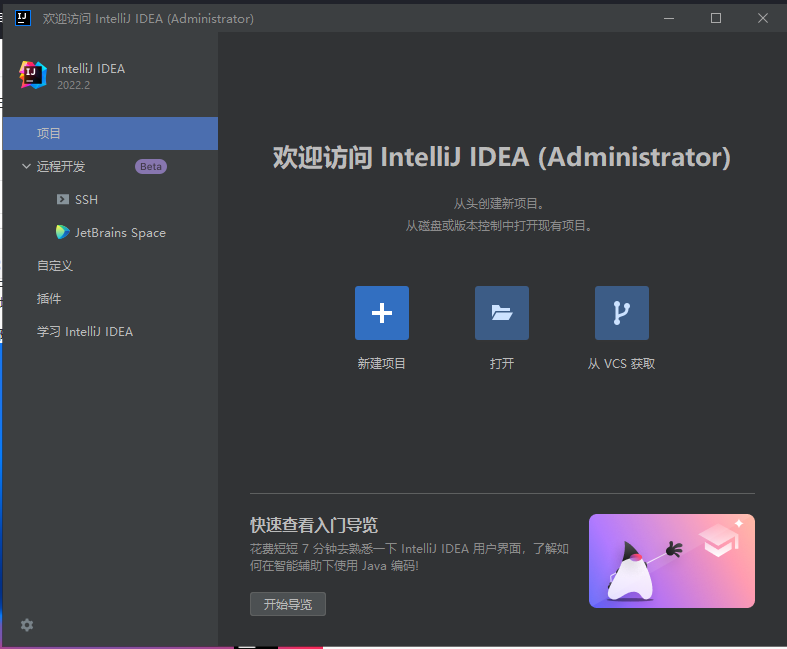Click the Beta badge next to 远程开发
Viewport: 787px width, 649px height.
(x=151, y=167)
